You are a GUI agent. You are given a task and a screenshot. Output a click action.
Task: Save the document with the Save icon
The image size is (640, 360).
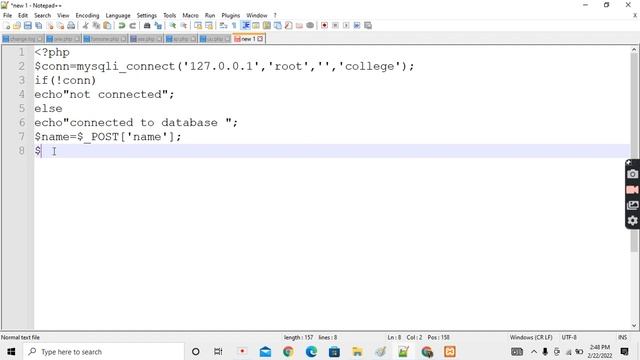[28, 26]
